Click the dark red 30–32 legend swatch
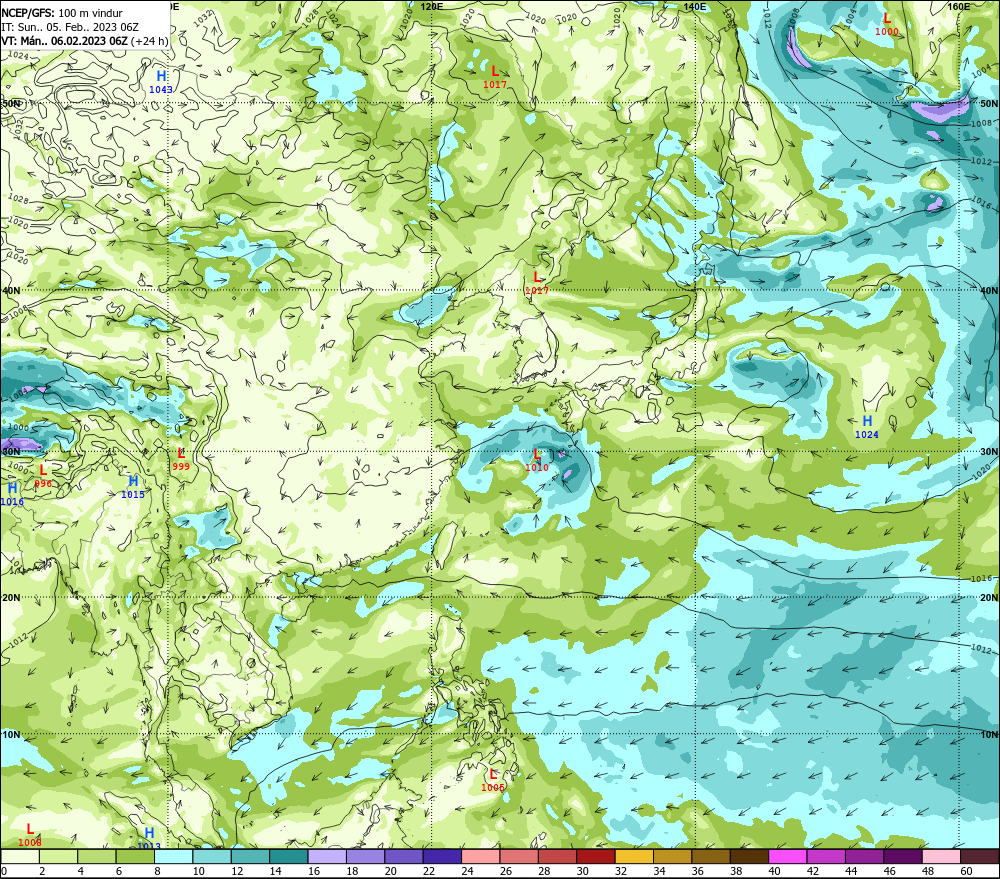The height and width of the screenshot is (879, 1000). click(x=596, y=856)
